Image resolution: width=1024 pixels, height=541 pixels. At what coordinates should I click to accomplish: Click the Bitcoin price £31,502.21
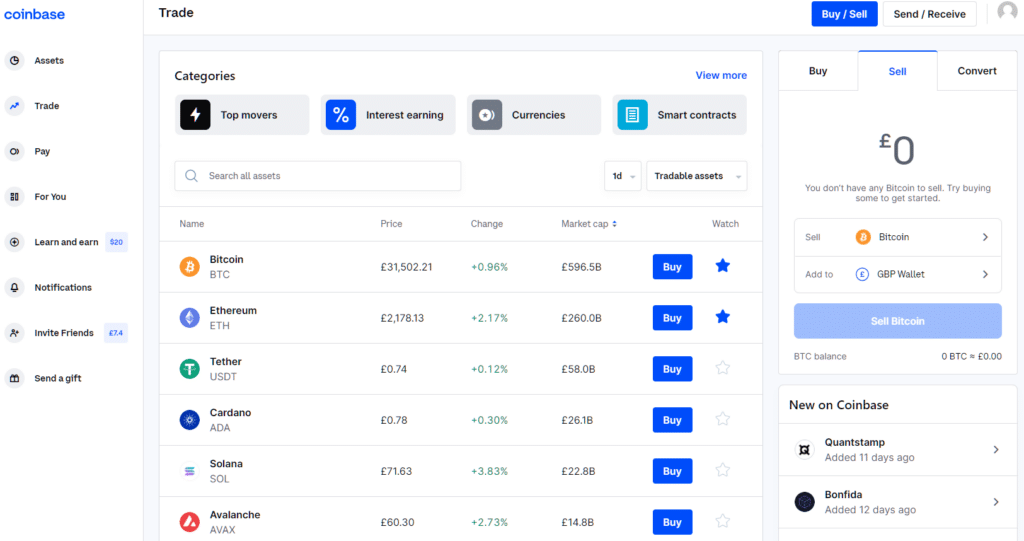point(406,267)
